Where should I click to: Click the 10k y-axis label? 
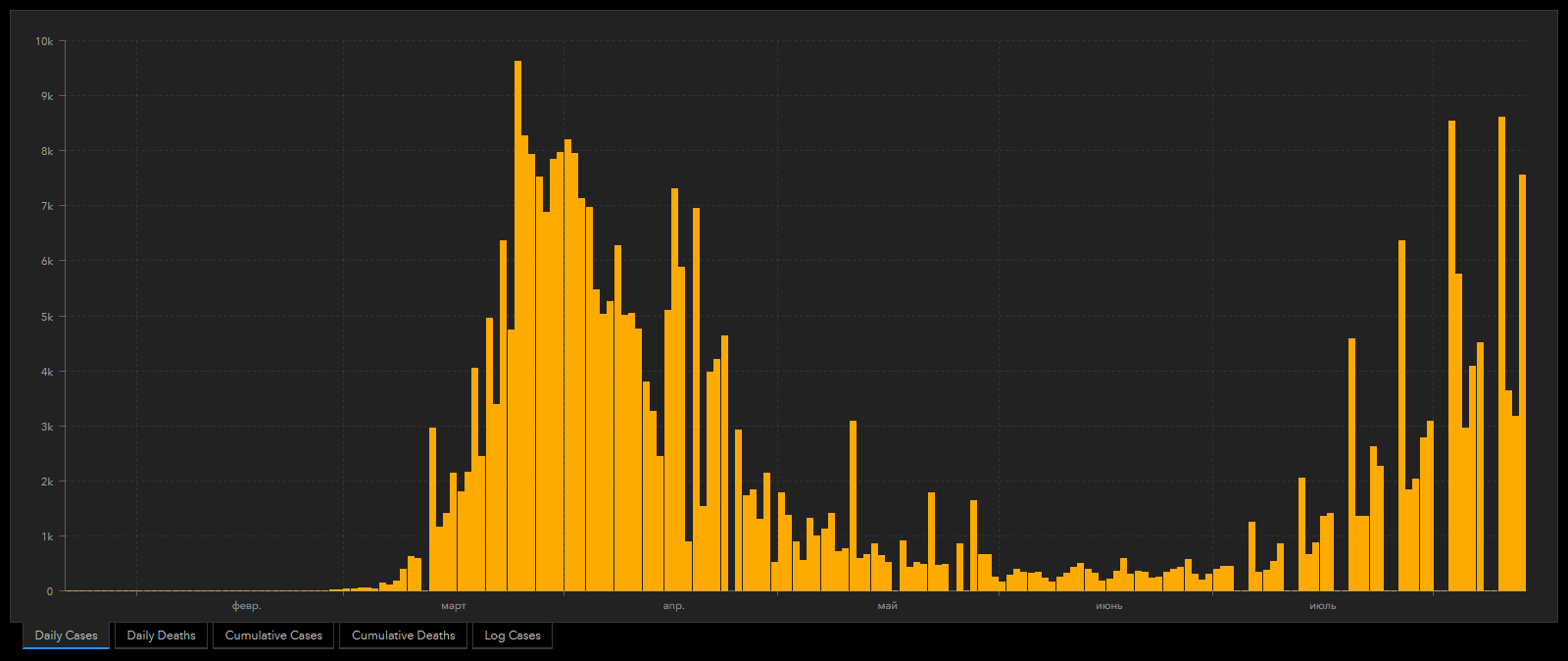pyautogui.click(x=44, y=41)
